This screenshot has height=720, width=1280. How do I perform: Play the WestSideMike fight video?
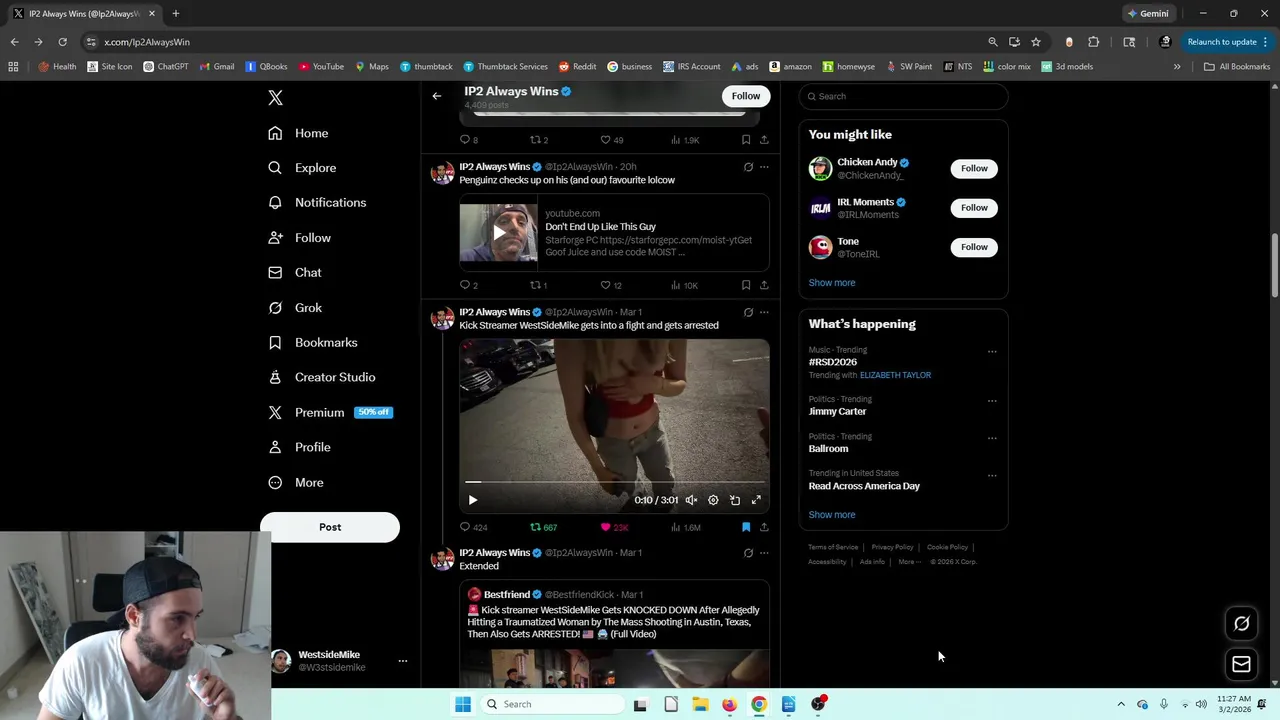(x=473, y=500)
